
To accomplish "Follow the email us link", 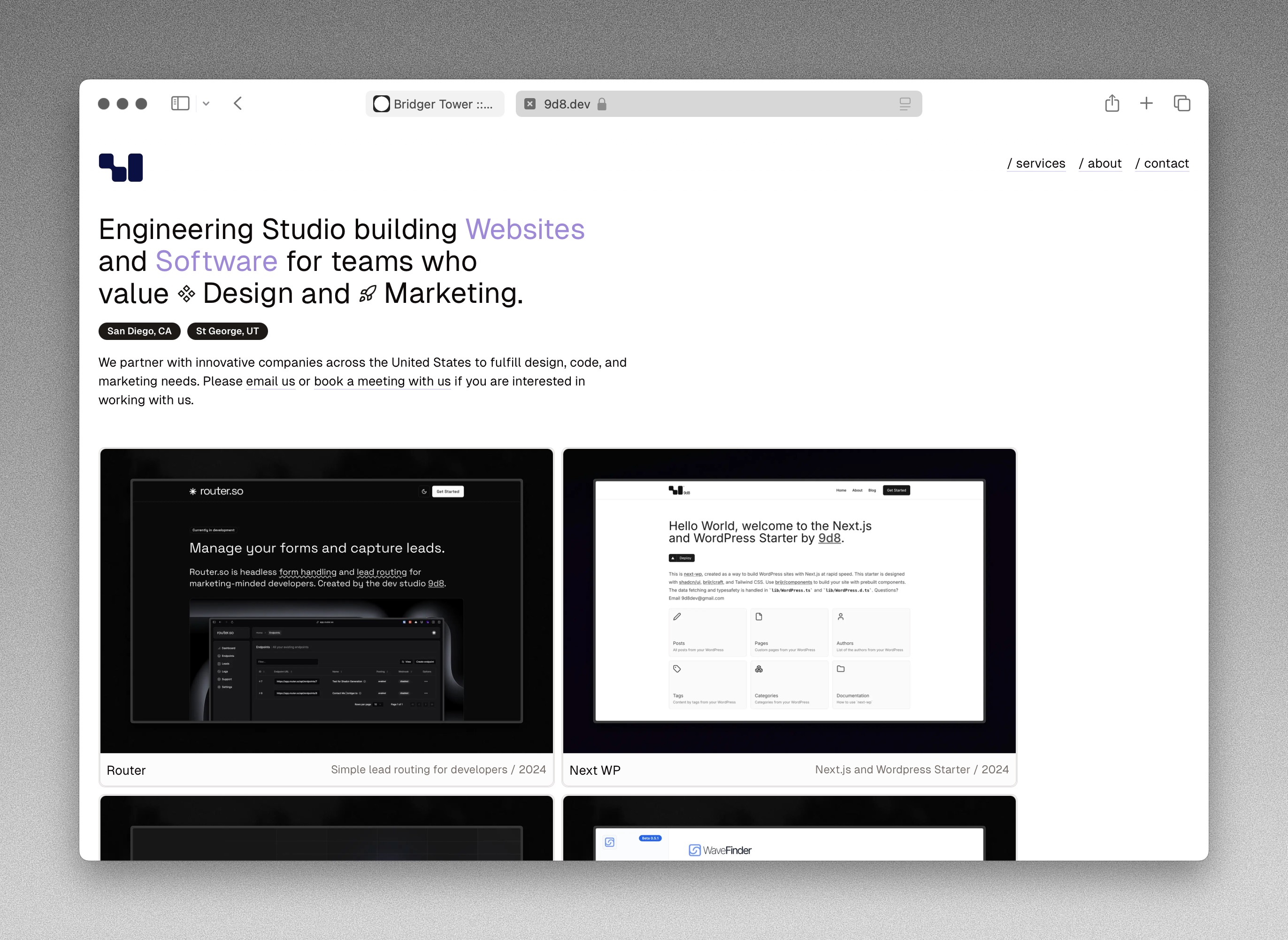I will coord(270,381).
